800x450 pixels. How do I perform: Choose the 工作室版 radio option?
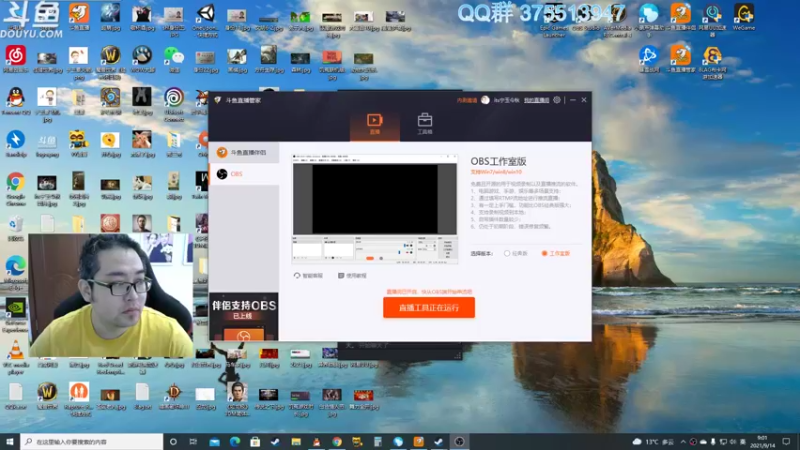(x=556, y=253)
